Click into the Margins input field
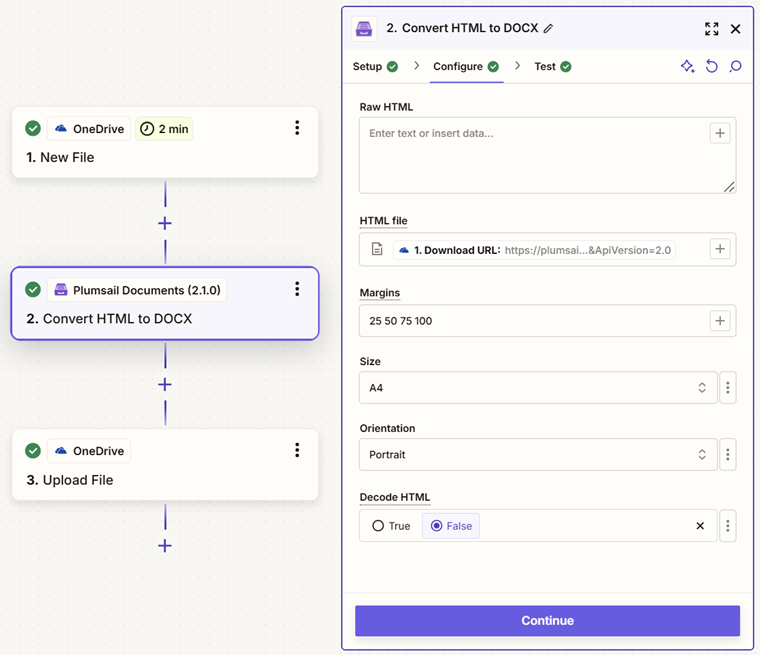 pyautogui.click(x=533, y=321)
